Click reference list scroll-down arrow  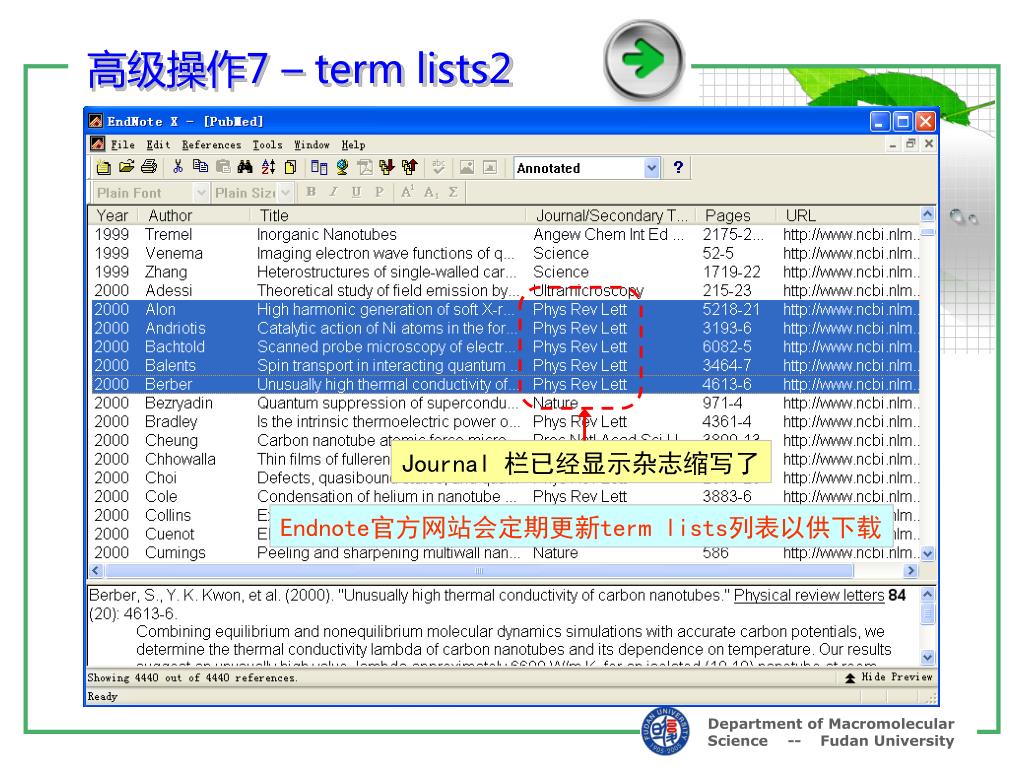927,554
